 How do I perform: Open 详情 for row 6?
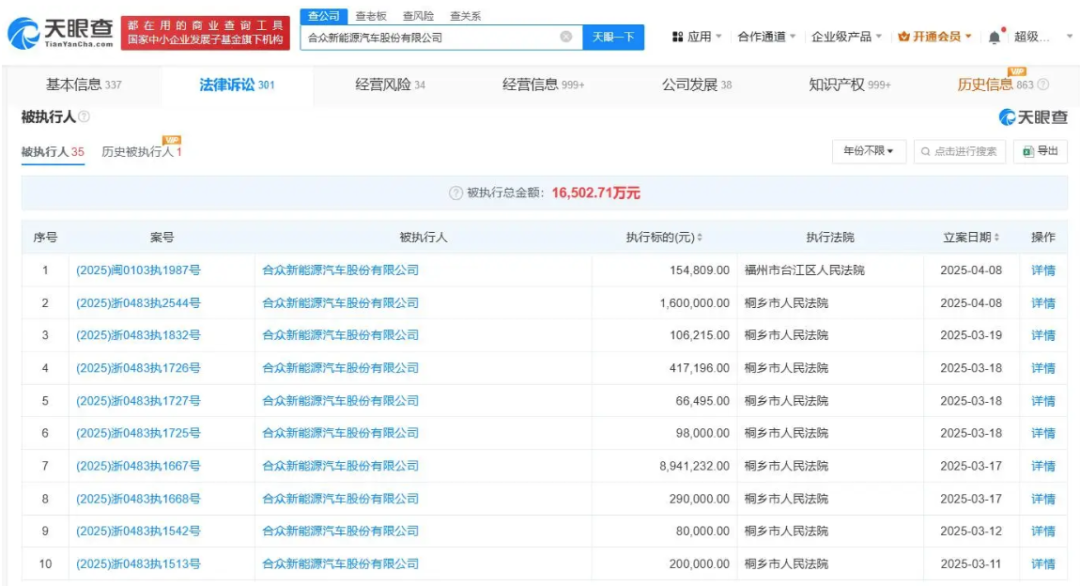(x=1043, y=433)
